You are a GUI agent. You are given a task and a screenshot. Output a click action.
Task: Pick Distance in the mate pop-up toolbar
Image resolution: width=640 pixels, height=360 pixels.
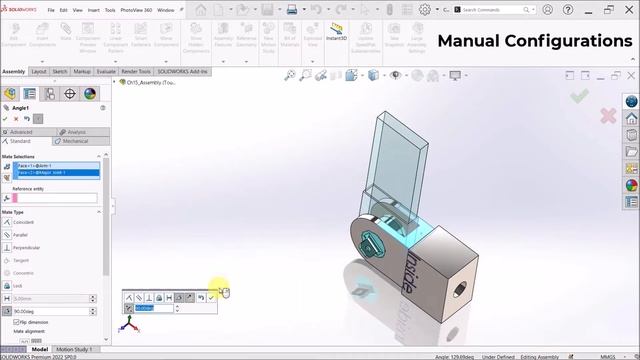coord(169,298)
